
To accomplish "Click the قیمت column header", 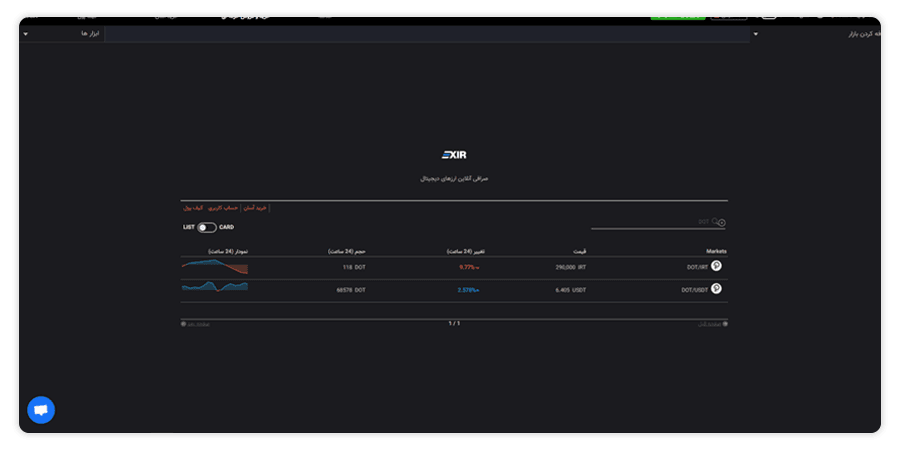I will tap(580, 251).
